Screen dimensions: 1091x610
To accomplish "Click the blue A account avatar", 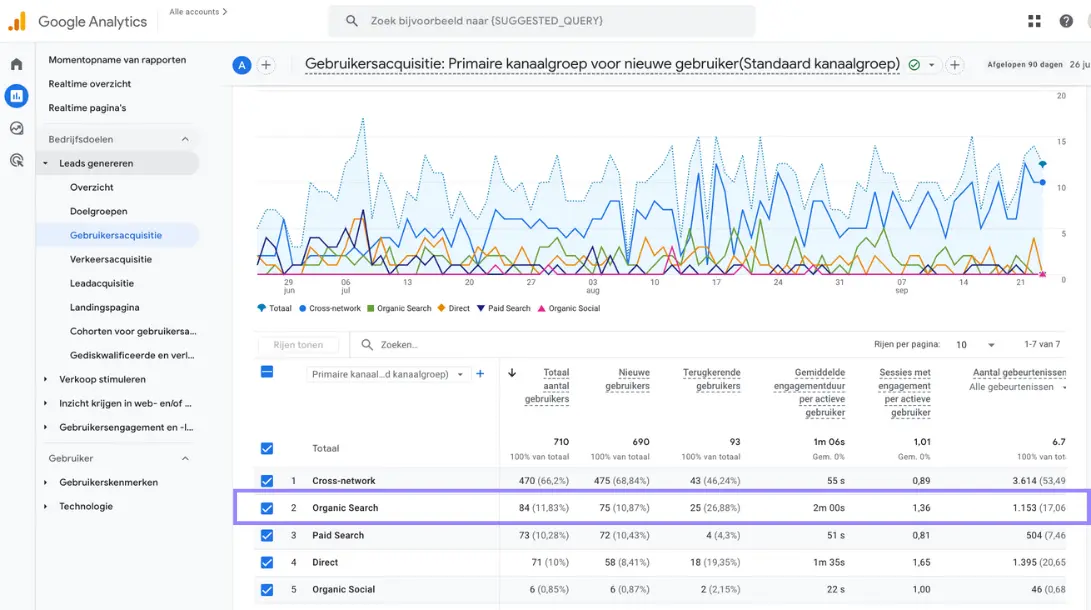I will [x=240, y=64].
